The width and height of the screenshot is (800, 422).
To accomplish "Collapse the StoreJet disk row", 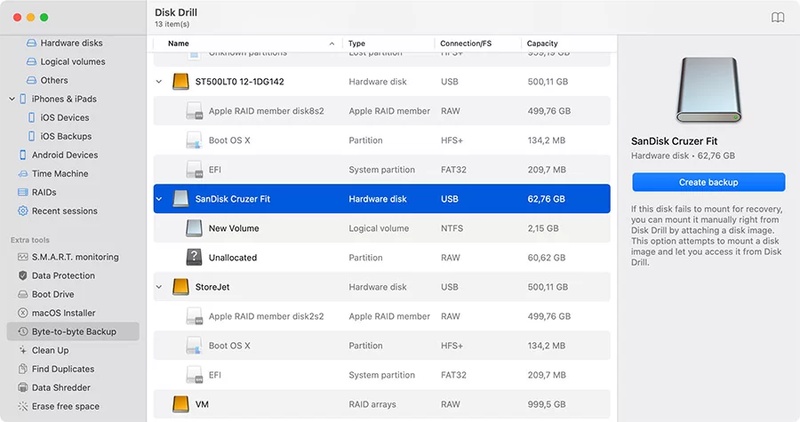I will click(x=159, y=287).
